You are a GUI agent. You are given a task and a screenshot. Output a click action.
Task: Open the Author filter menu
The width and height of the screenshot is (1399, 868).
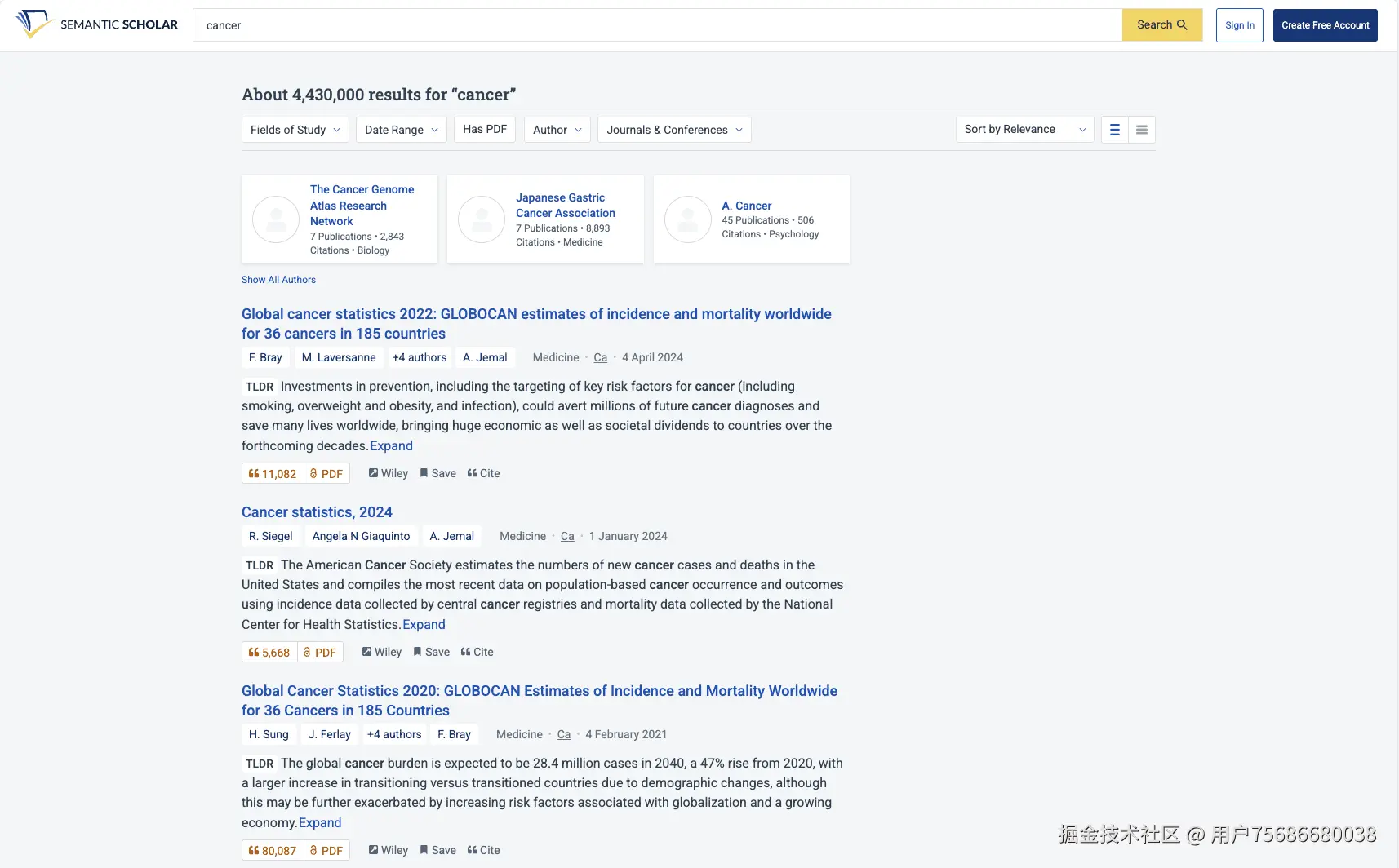[557, 129]
